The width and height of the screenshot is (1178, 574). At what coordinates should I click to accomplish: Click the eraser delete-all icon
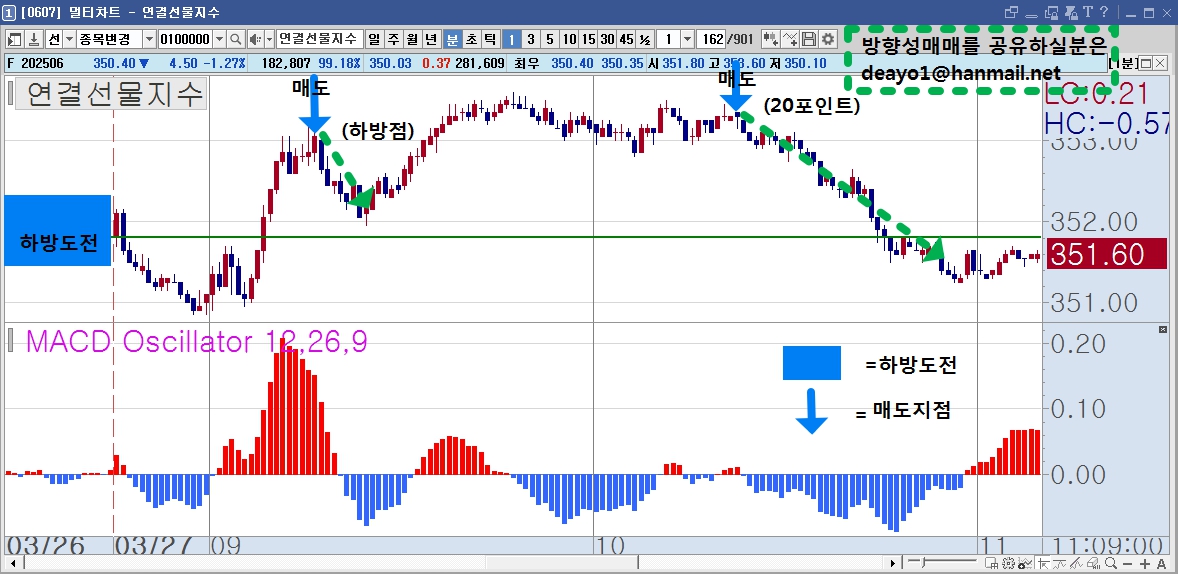(x=1094, y=563)
